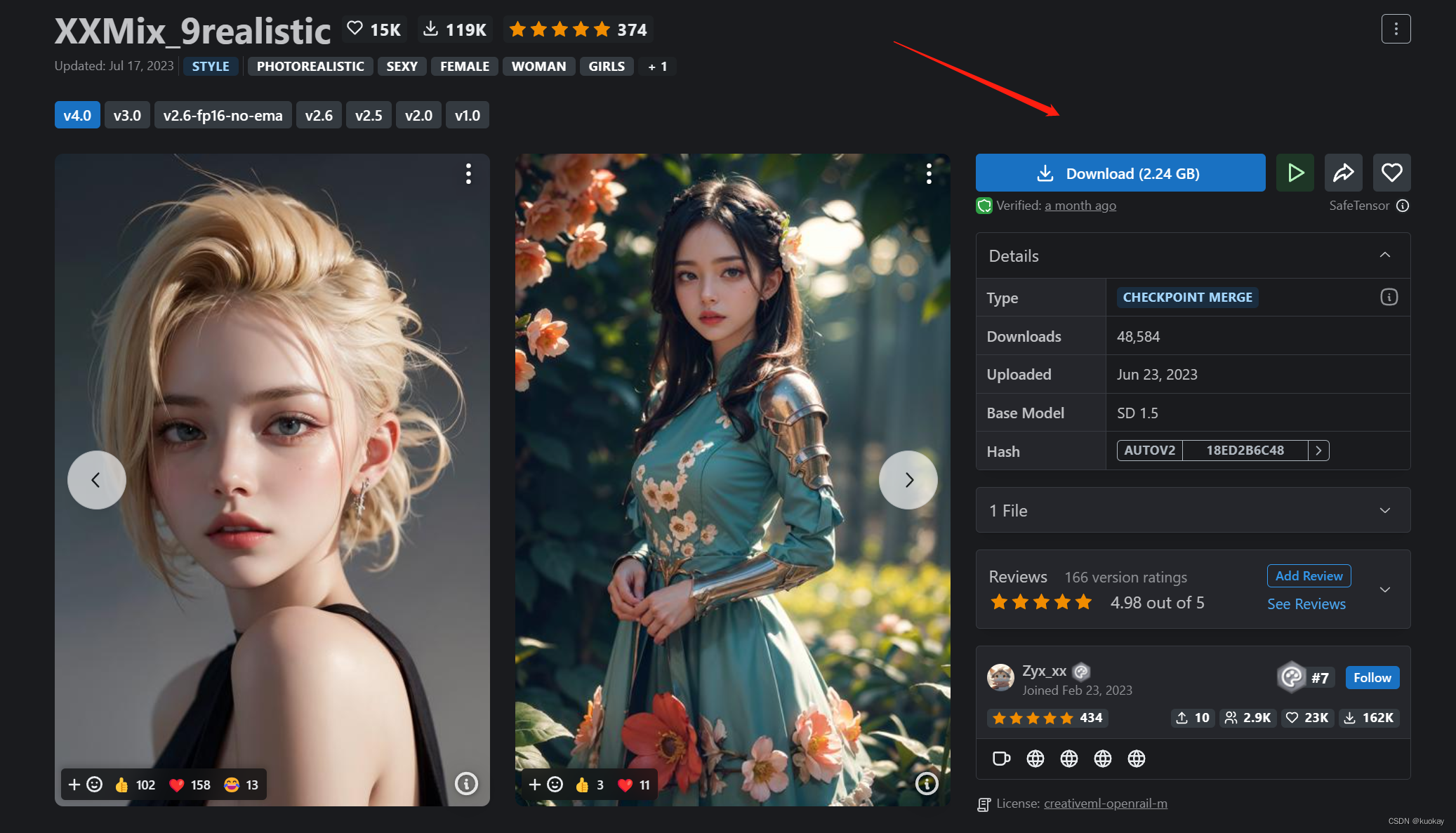This screenshot has width=1456, height=833.
Task: Click the three-dot menu top right
Action: click(1396, 29)
